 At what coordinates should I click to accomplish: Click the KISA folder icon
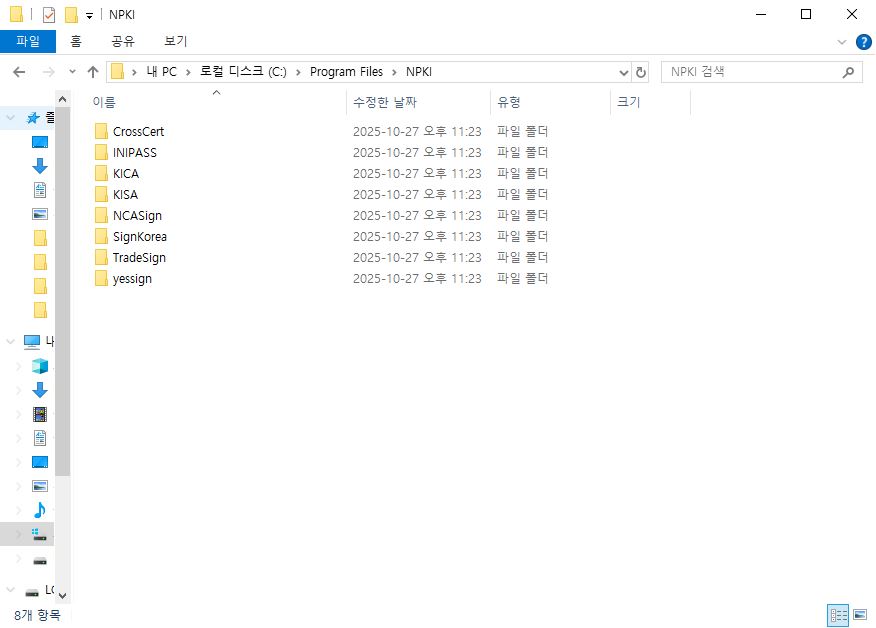[101, 194]
